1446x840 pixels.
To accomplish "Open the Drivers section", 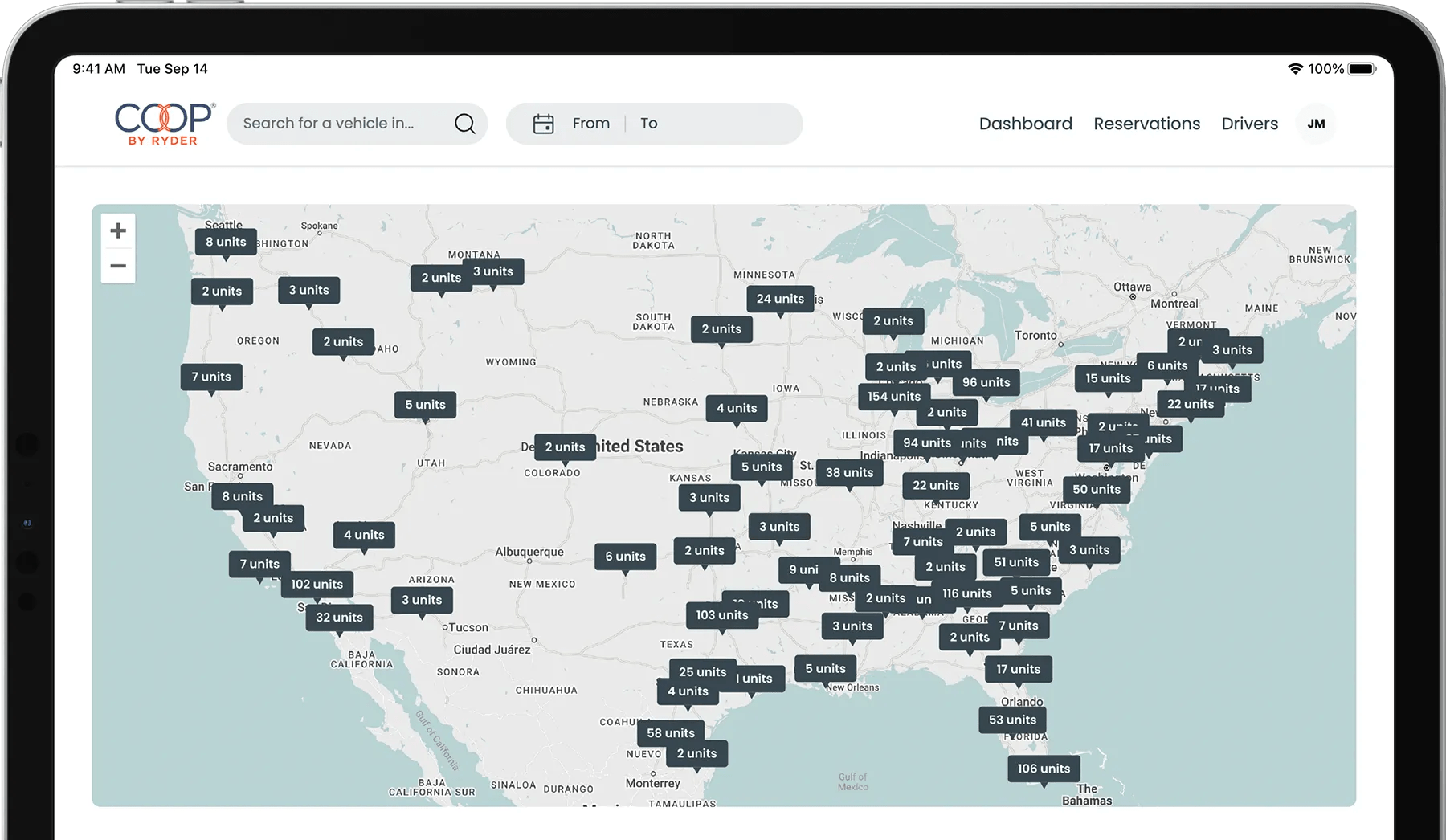I will click(1250, 124).
